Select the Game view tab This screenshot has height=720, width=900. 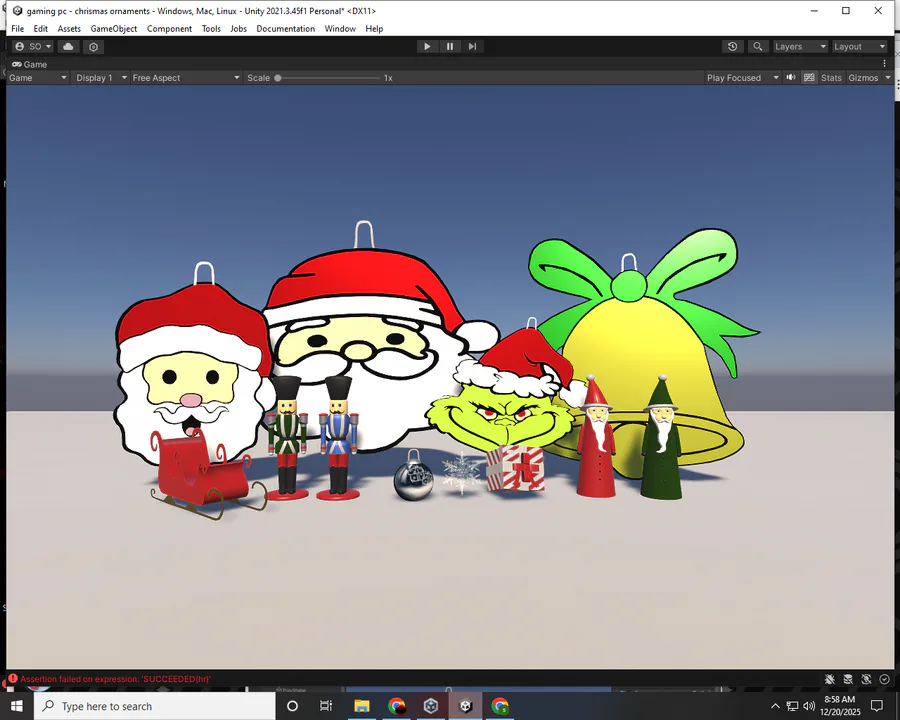tap(30, 64)
